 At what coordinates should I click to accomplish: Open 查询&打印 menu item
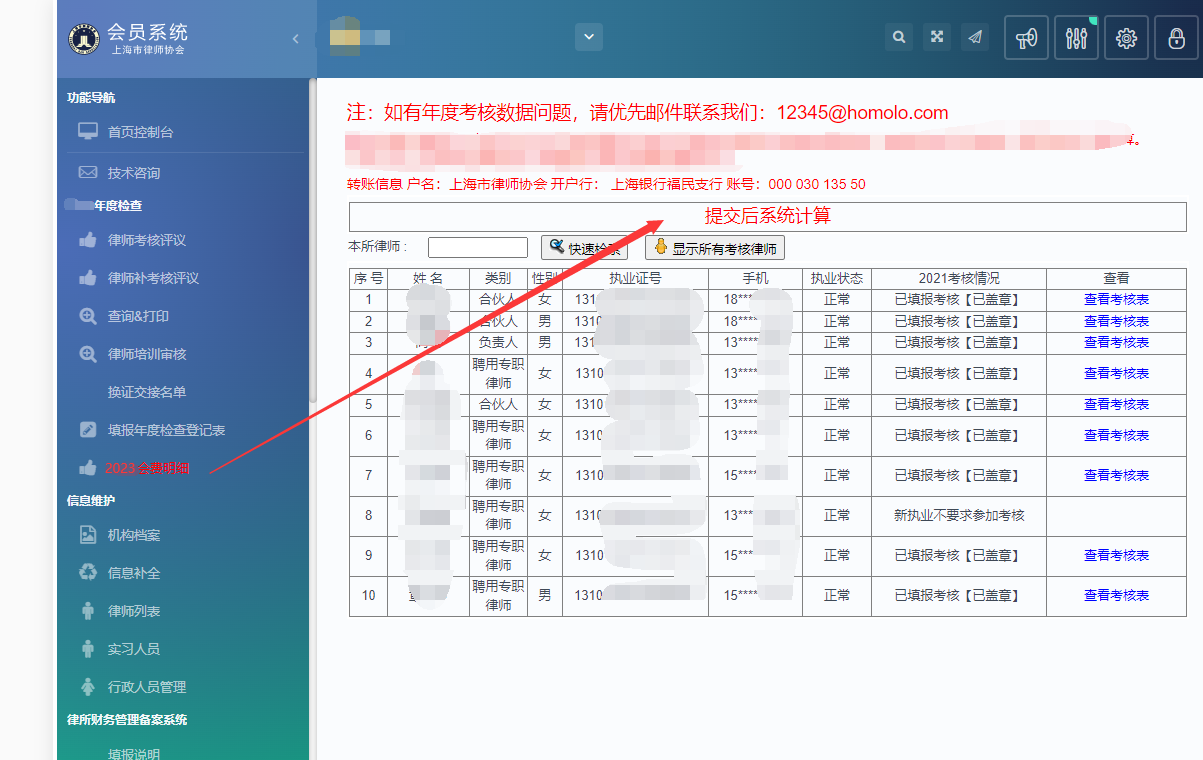[138, 316]
